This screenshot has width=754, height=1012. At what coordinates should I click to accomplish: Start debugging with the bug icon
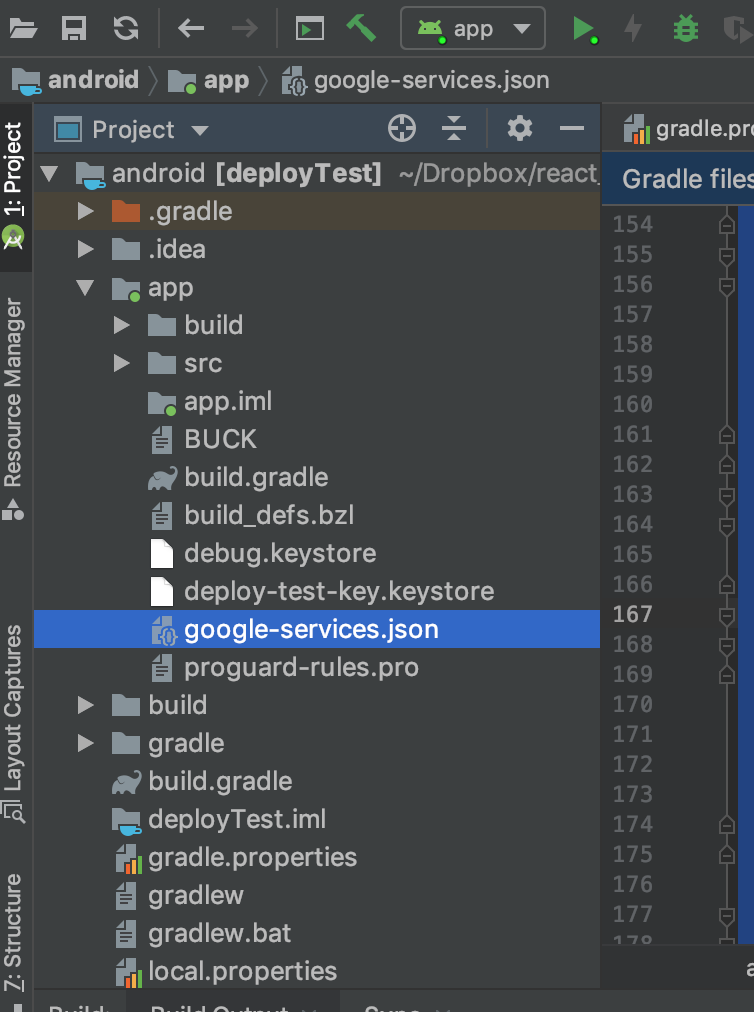[686, 28]
